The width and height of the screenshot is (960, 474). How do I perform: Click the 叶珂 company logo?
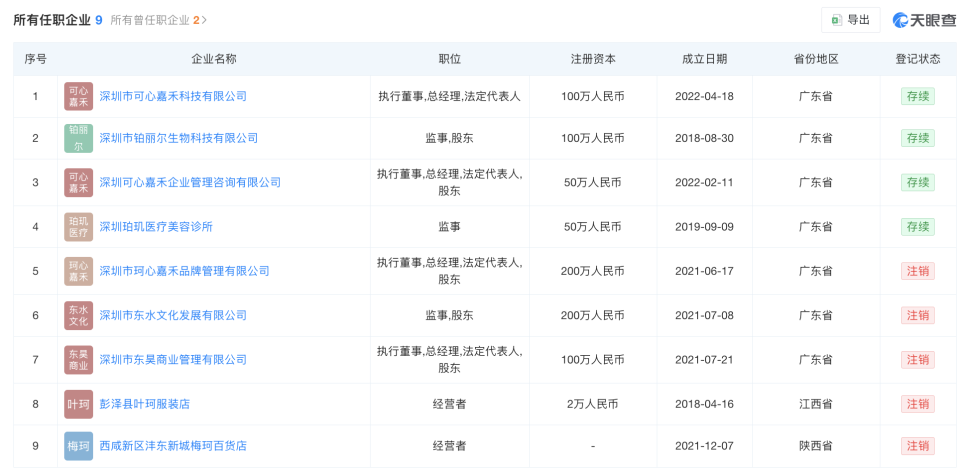(x=78, y=404)
